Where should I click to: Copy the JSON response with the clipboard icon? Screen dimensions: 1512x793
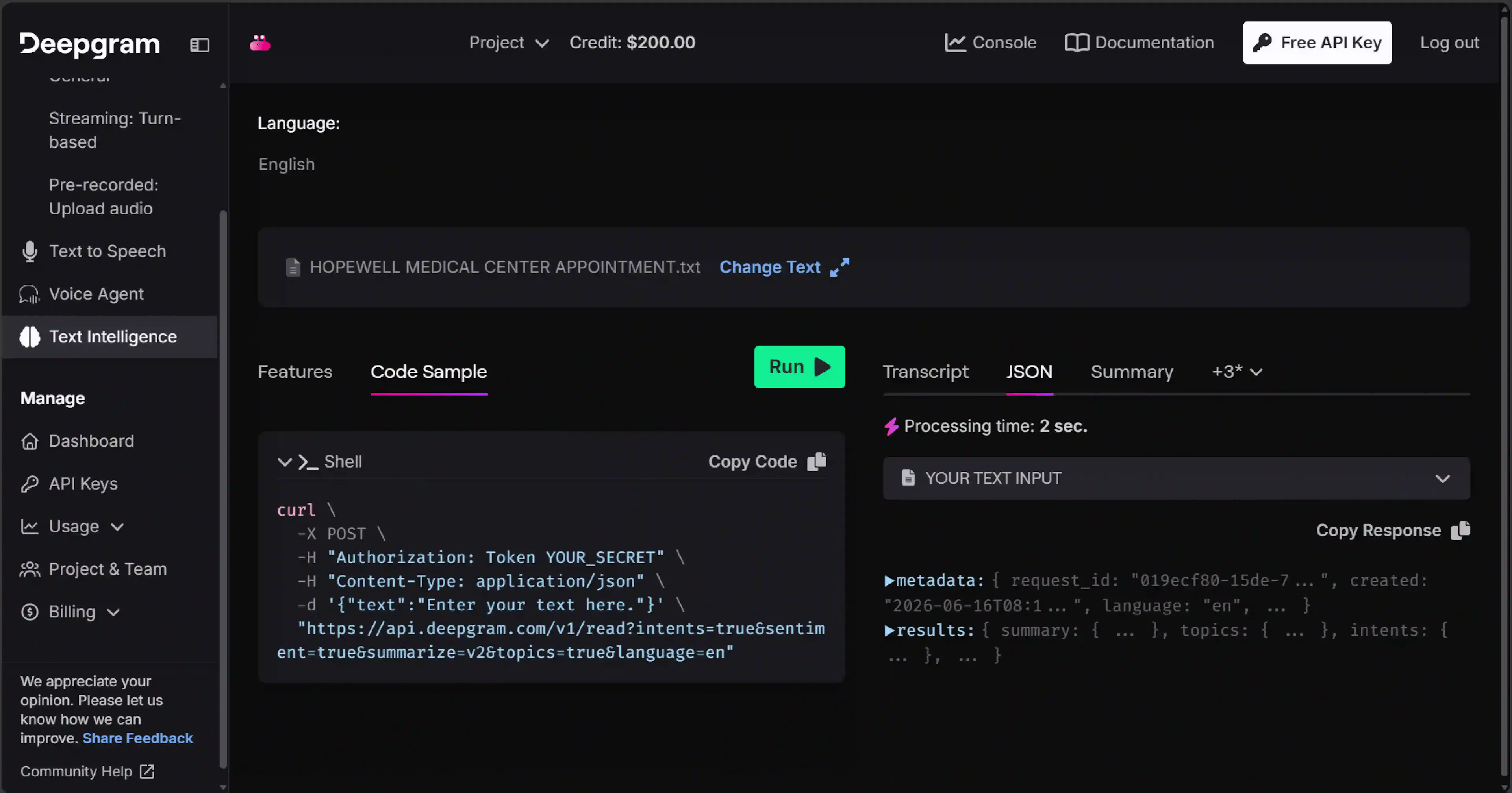1460,530
